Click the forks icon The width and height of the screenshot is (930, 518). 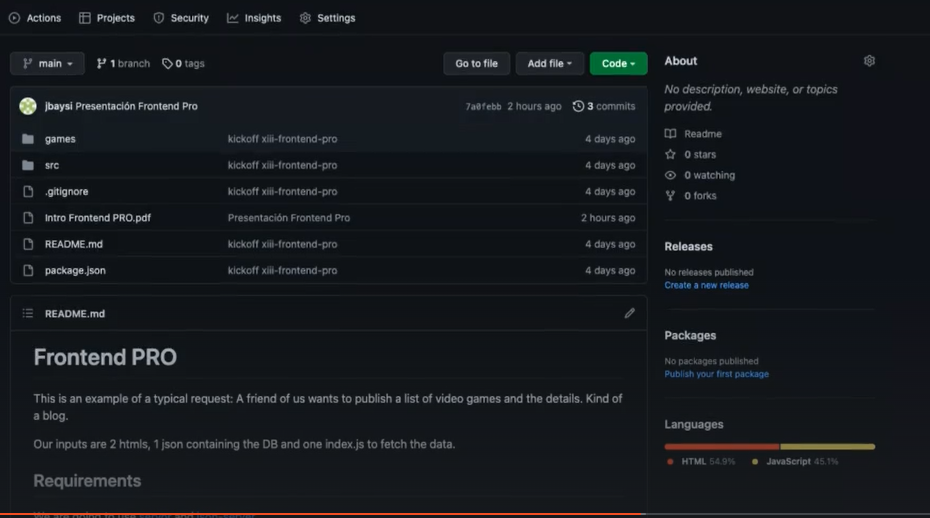[x=670, y=196]
